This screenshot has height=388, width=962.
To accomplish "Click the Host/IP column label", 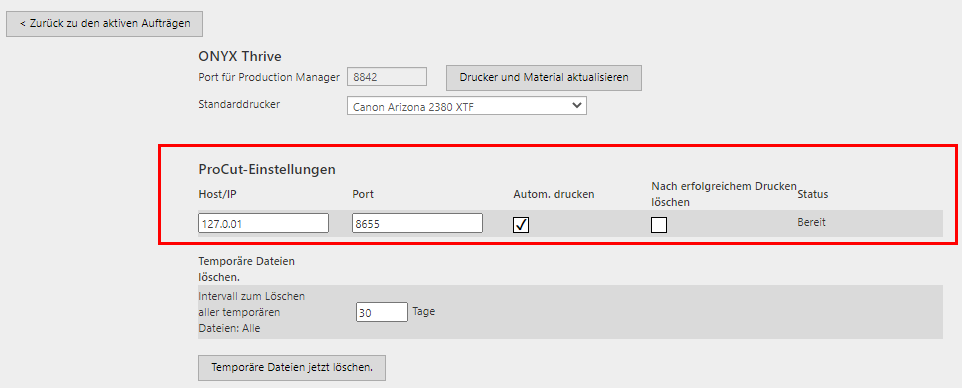I will click(x=218, y=194).
